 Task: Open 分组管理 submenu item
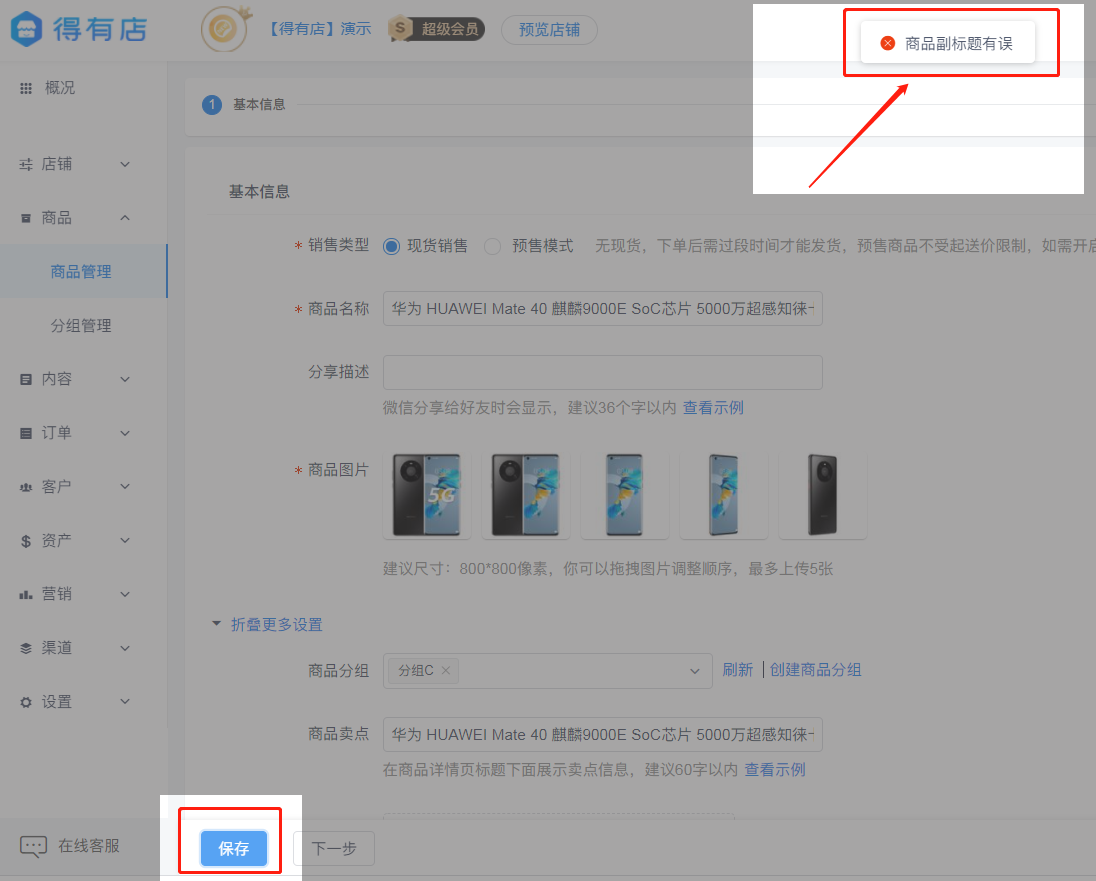coord(81,326)
